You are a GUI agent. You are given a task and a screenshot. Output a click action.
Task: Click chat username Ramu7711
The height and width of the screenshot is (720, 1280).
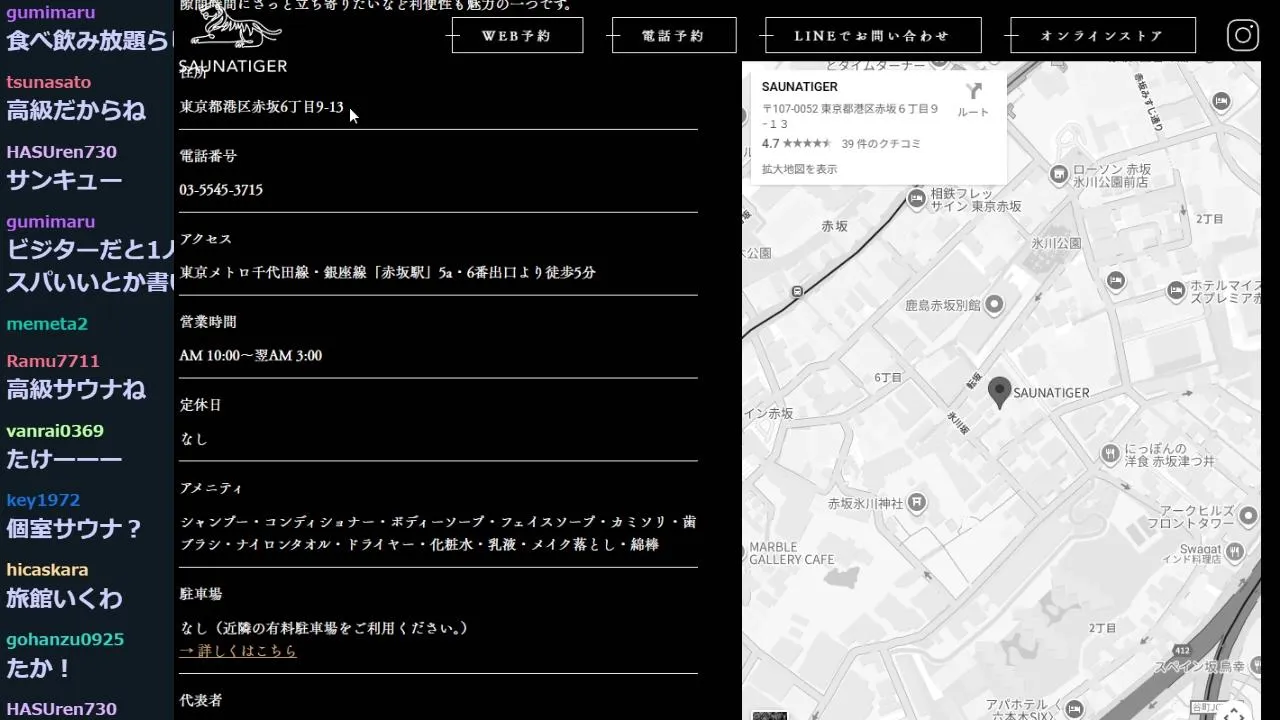click(x=53, y=361)
